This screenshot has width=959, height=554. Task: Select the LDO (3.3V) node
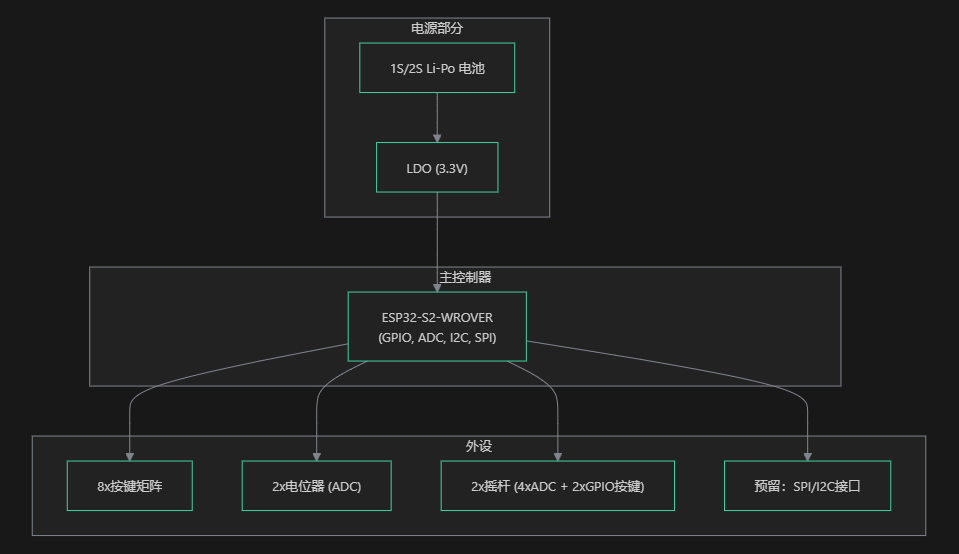[x=437, y=168]
